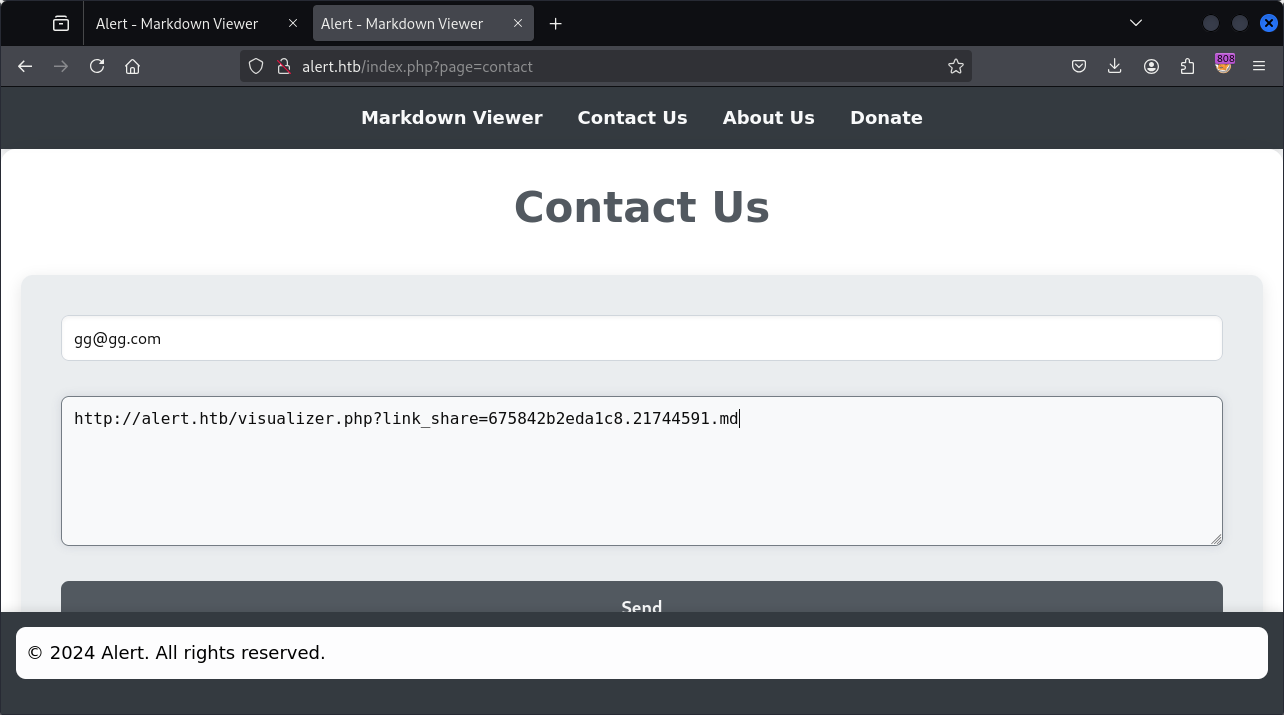The image size is (1284, 715).
Task: Switch to the first Markdown Viewer tab
Action: click(x=177, y=23)
